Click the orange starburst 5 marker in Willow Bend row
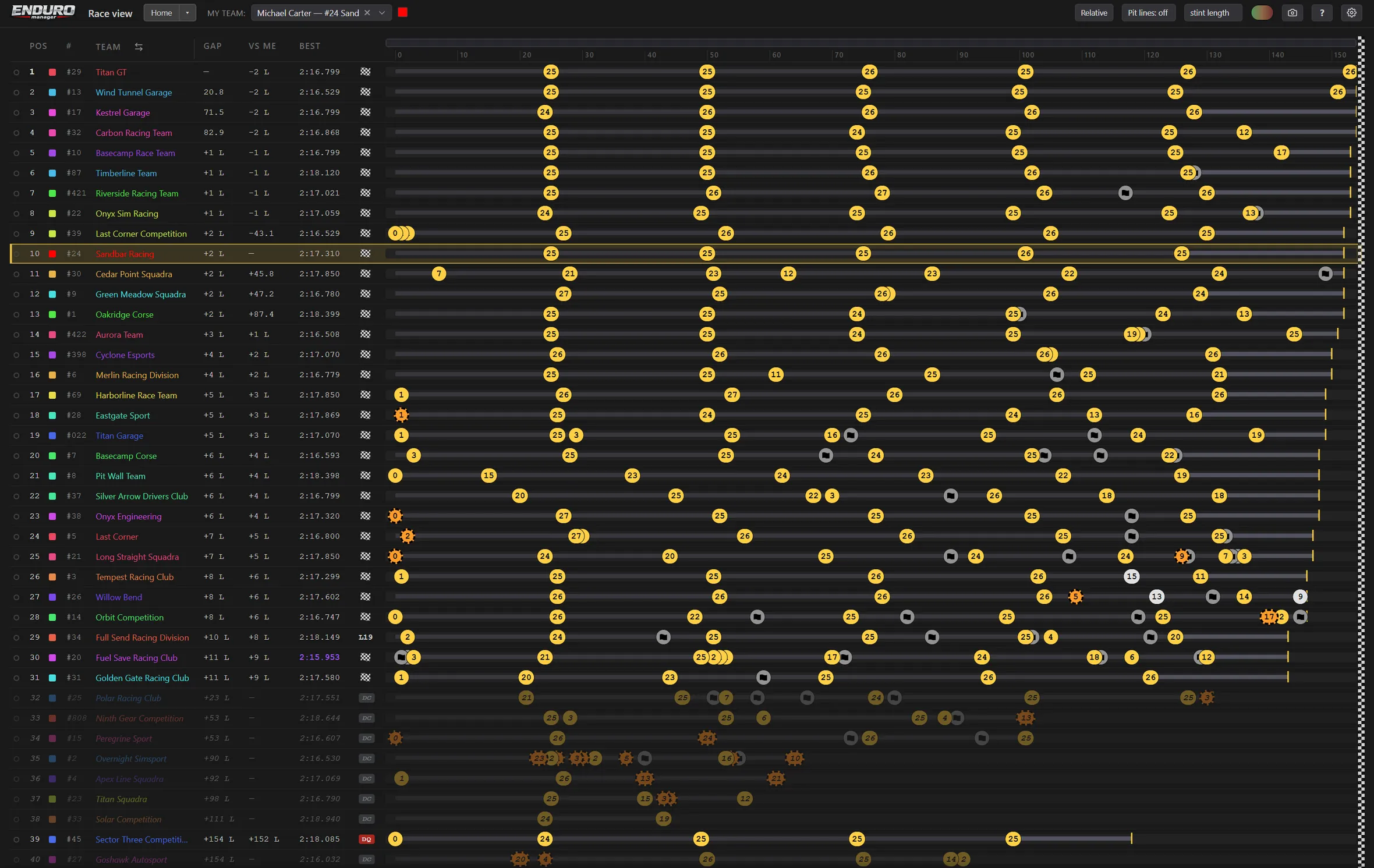Viewport: 1374px width, 868px height. coord(1075,597)
